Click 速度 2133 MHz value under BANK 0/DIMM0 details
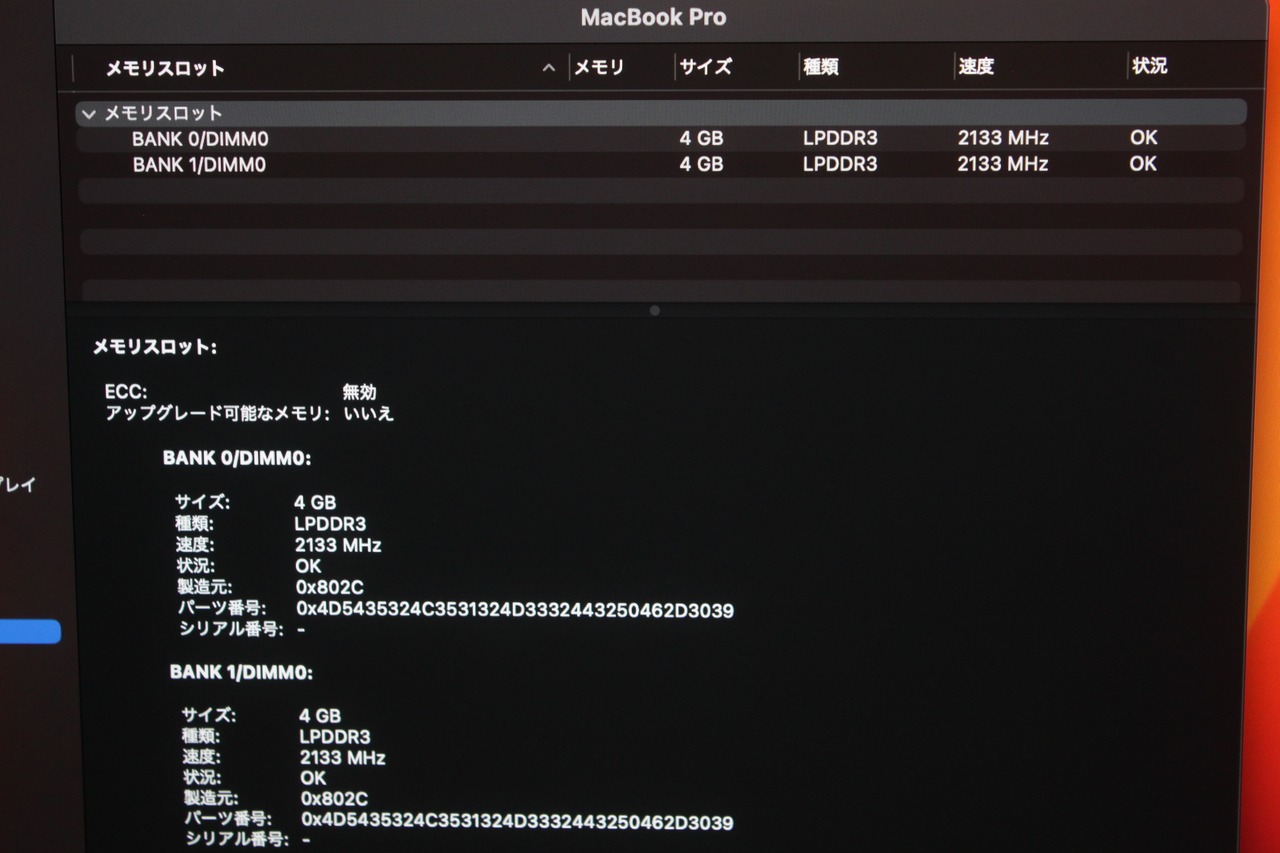 338,546
